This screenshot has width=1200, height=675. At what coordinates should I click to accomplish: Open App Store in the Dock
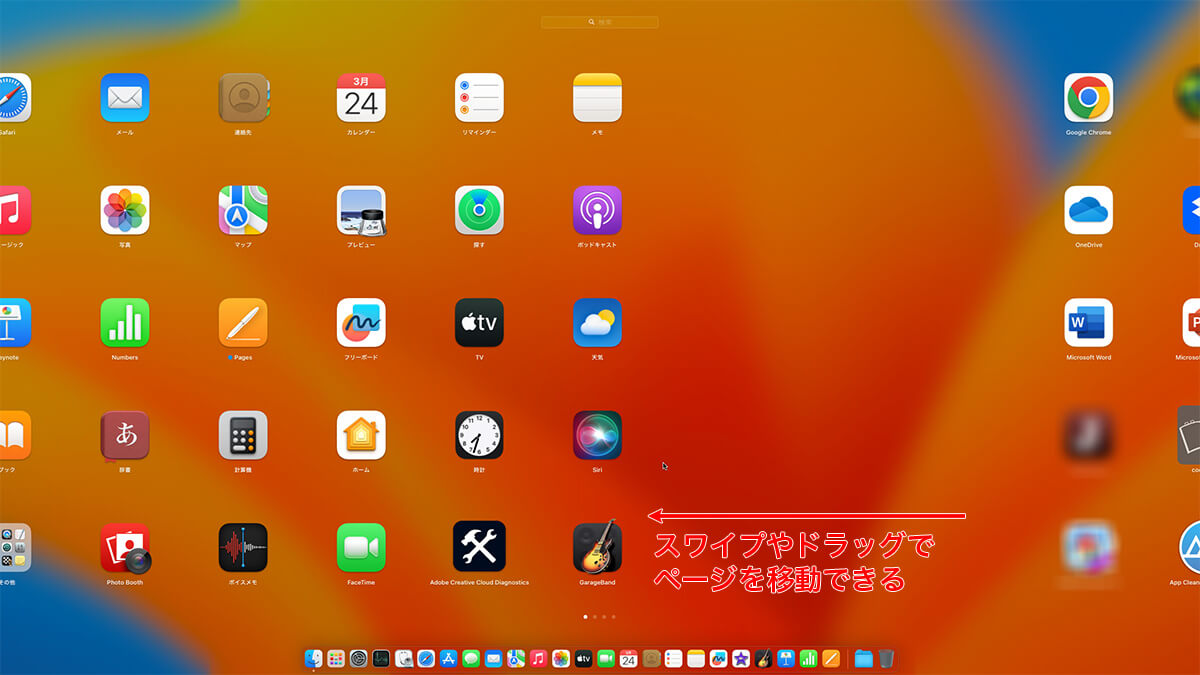pyautogui.click(x=448, y=658)
